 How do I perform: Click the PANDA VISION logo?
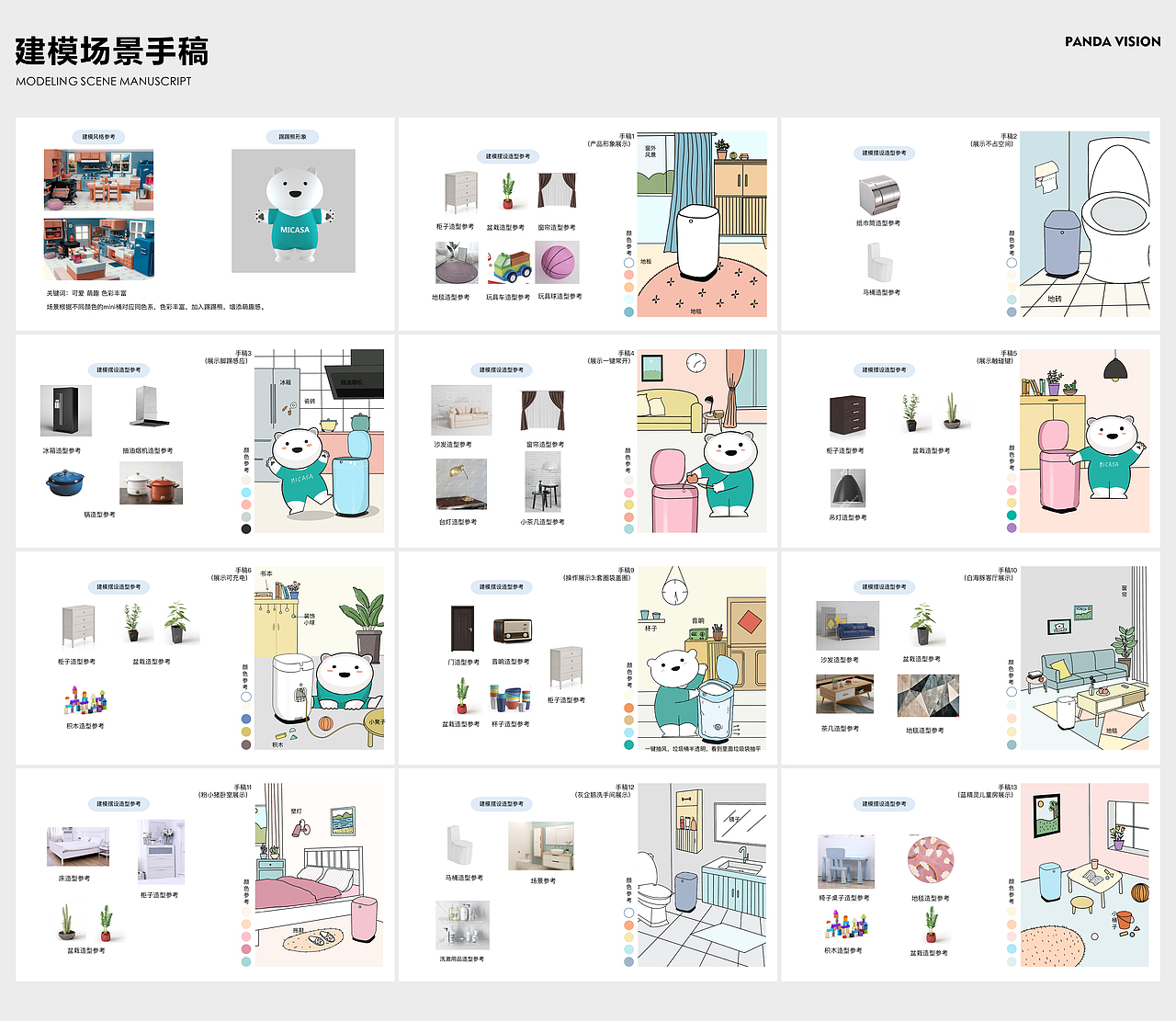(1112, 40)
